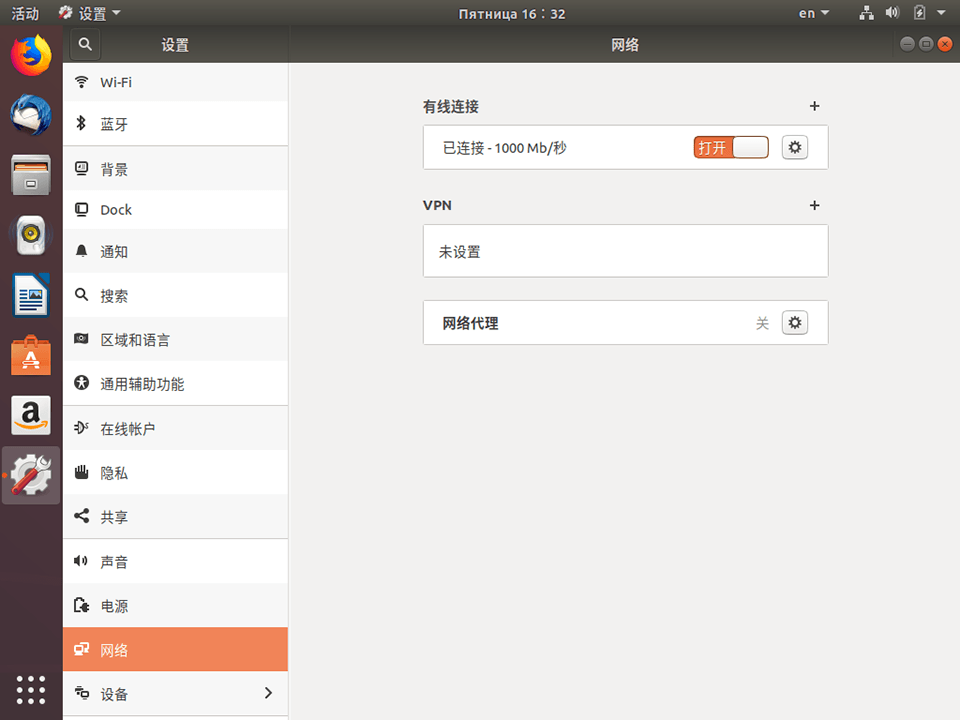Add a new VPN with the plus button

[x=814, y=206]
